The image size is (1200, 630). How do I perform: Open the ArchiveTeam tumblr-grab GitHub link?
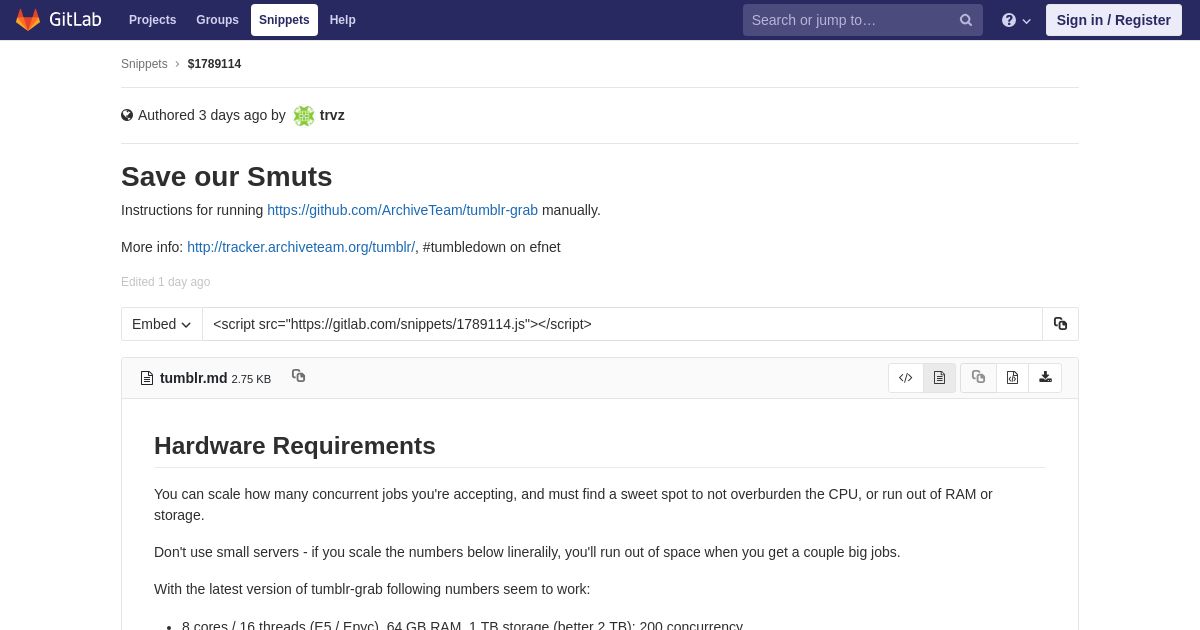pyautogui.click(x=402, y=210)
